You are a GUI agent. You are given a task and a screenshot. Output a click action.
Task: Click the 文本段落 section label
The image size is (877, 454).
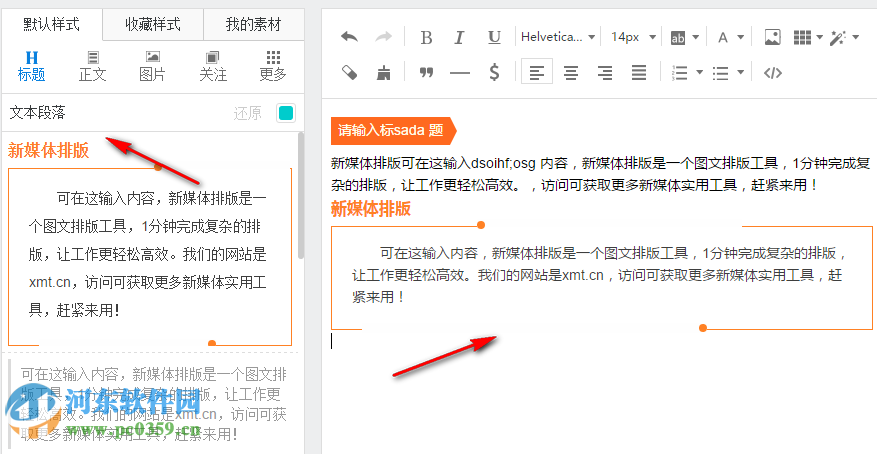click(x=37, y=113)
